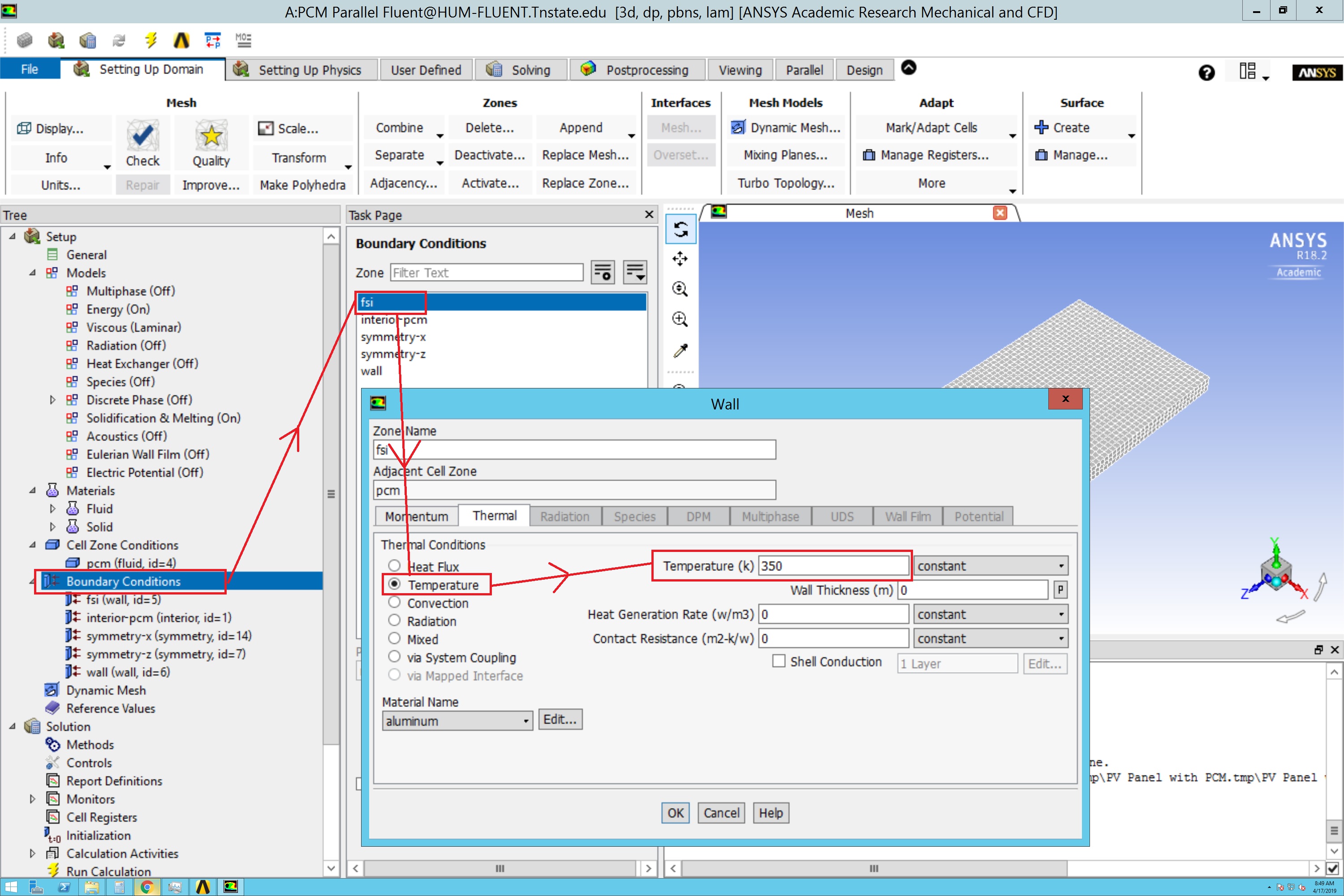Screen dimensions: 1344x896
Task: Switch to Setting Up Physics ribbon tab
Action: (x=301, y=70)
